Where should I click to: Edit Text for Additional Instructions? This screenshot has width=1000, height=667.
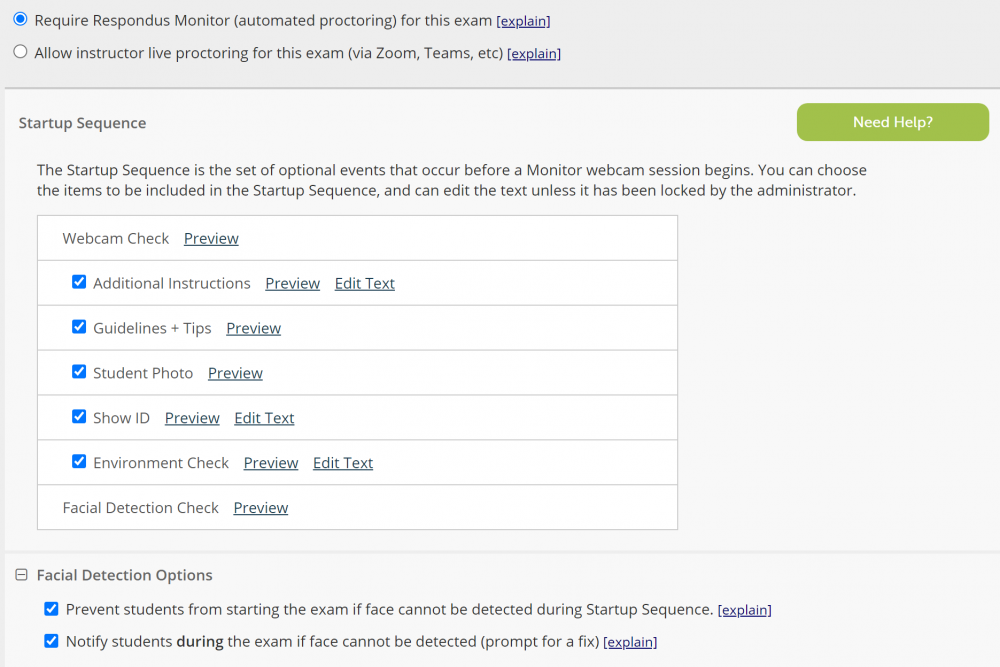[x=364, y=283]
